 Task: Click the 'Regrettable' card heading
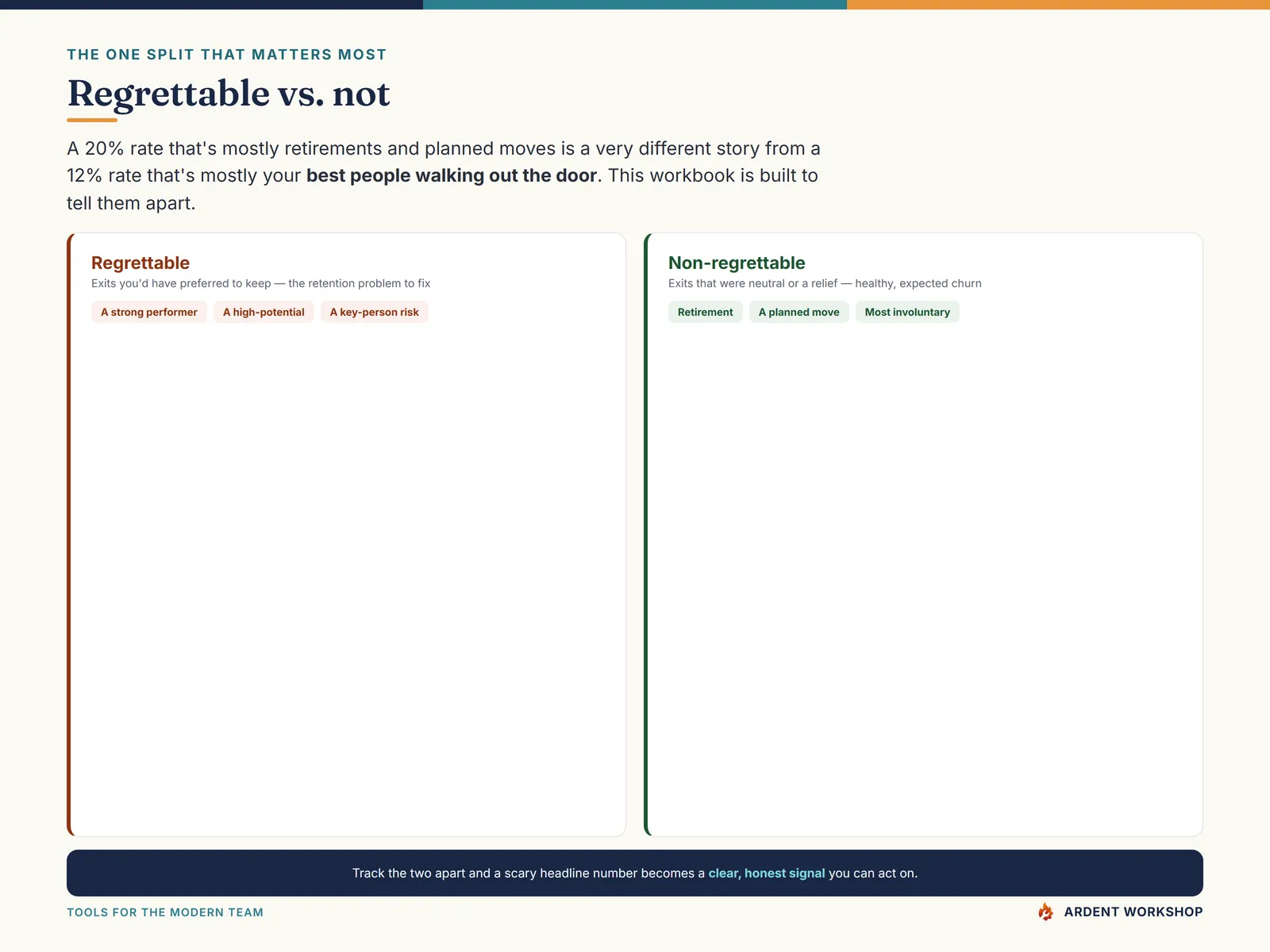(x=140, y=263)
